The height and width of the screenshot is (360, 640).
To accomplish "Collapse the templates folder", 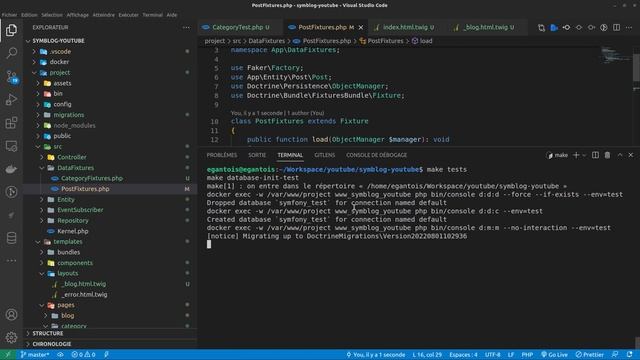I will click(x=110, y=242).
